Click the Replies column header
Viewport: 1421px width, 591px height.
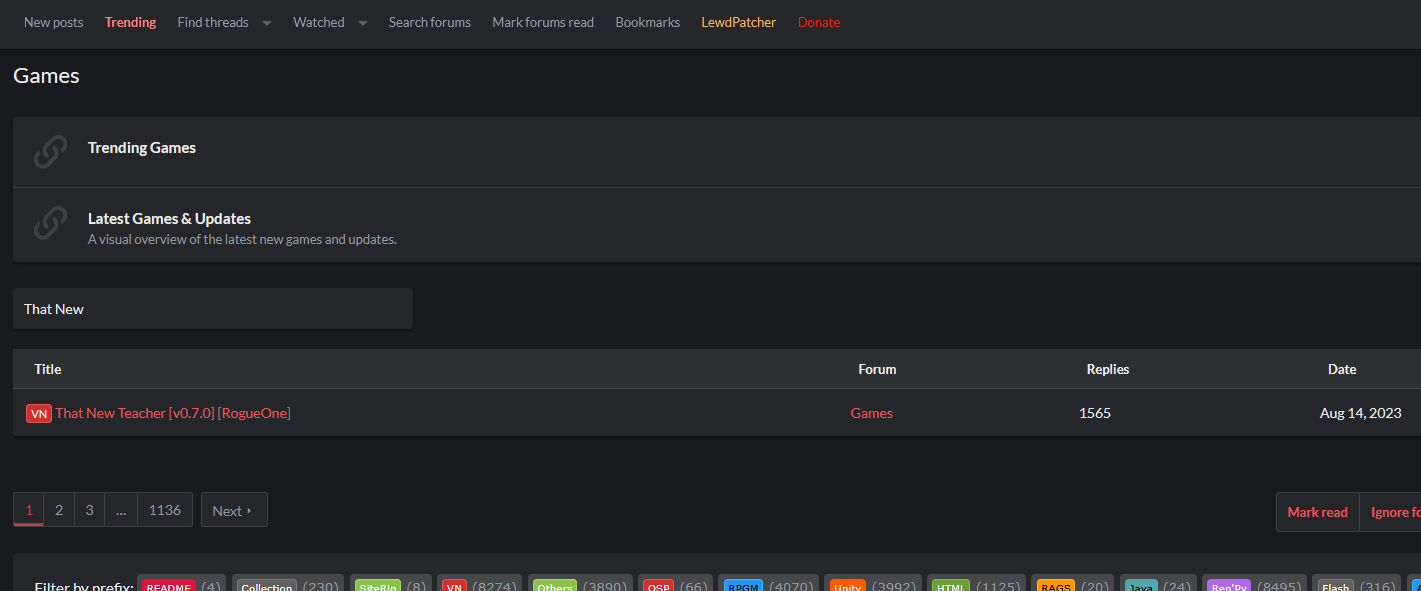click(1108, 369)
